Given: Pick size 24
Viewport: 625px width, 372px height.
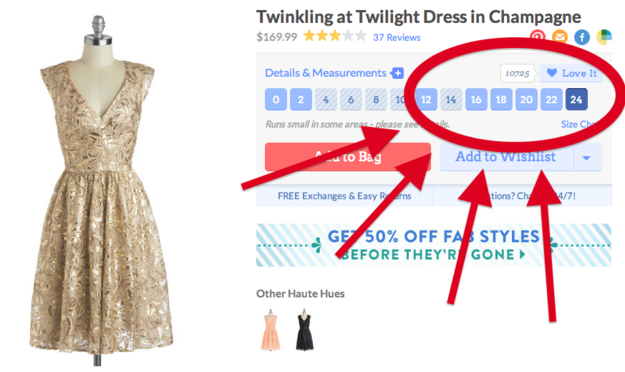Looking at the screenshot, I should [576, 99].
